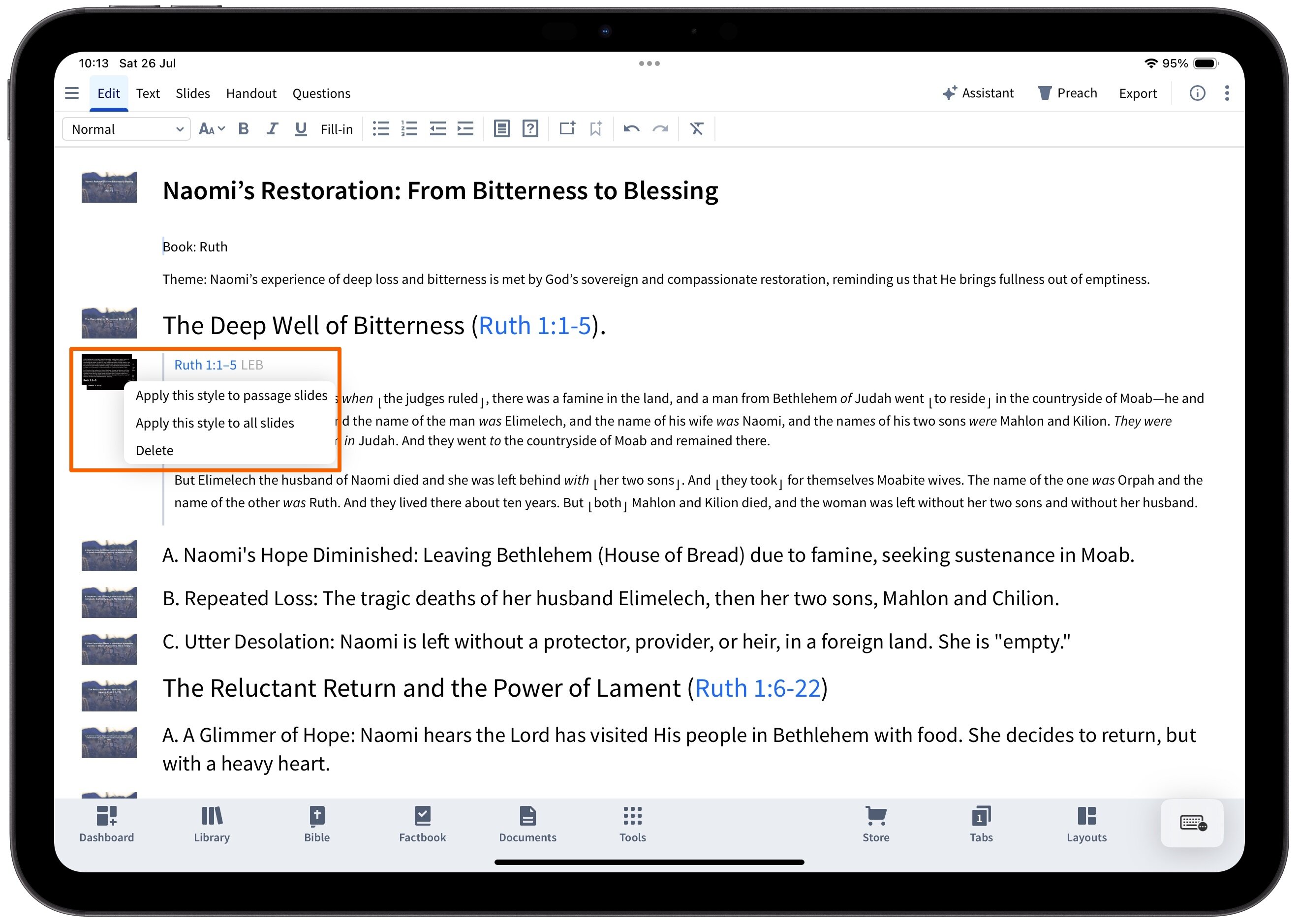Show the keyboard options button
Viewport: 1299px width, 924px height.
click(1192, 823)
